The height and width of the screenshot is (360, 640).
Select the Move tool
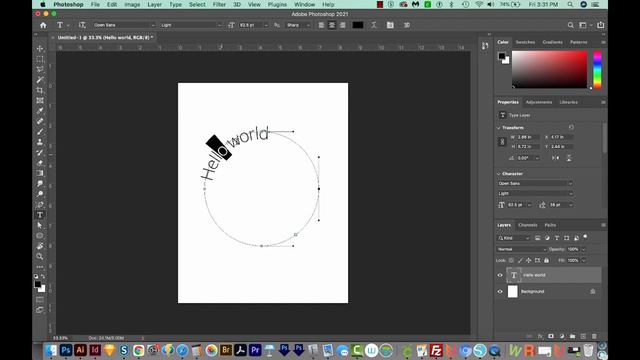pyautogui.click(x=40, y=49)
